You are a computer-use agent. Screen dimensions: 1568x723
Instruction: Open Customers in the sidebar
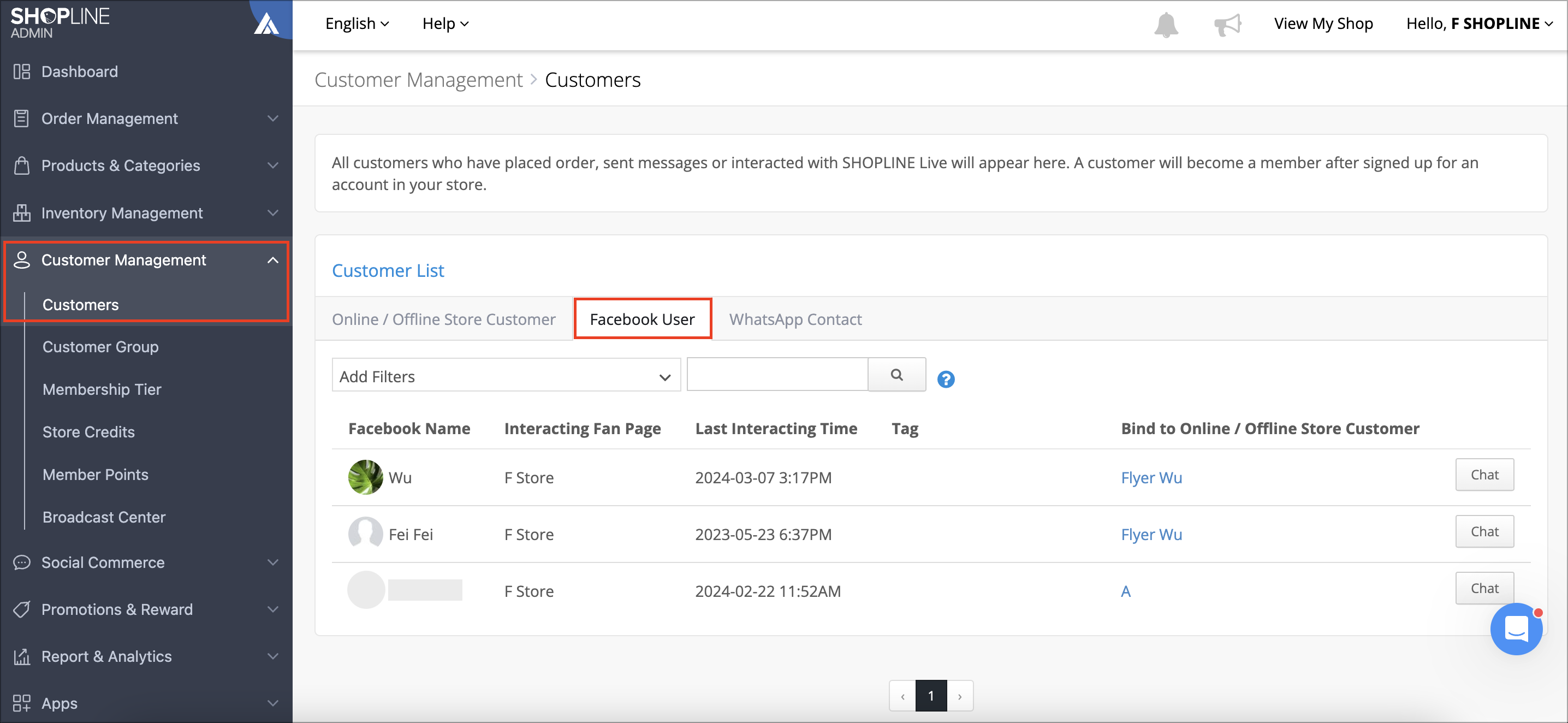(x=80, y=304)
